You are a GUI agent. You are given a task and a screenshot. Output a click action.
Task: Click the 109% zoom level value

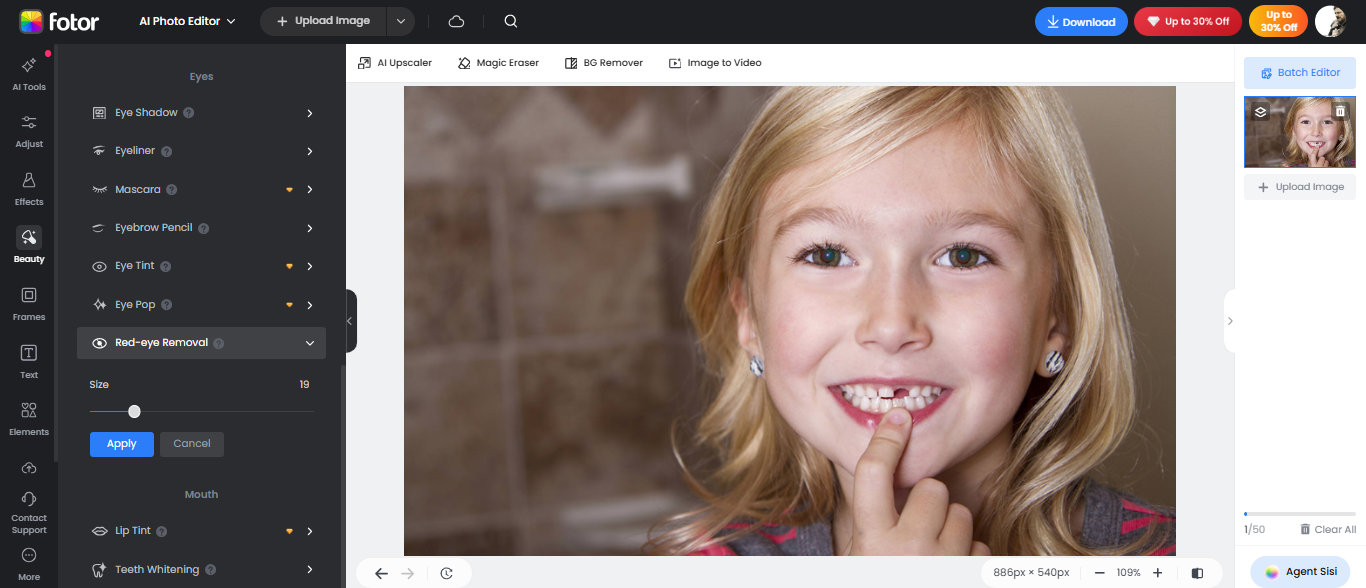point(1128,573)
